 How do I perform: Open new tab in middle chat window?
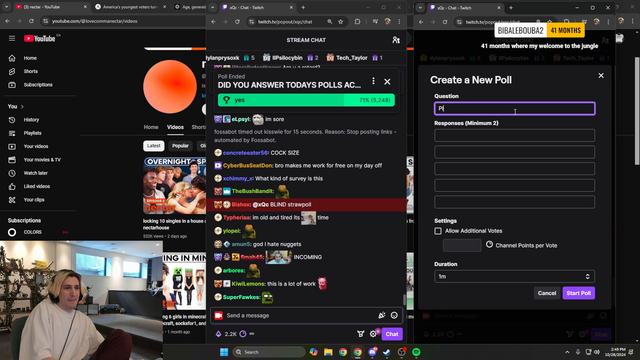[303, 7]
